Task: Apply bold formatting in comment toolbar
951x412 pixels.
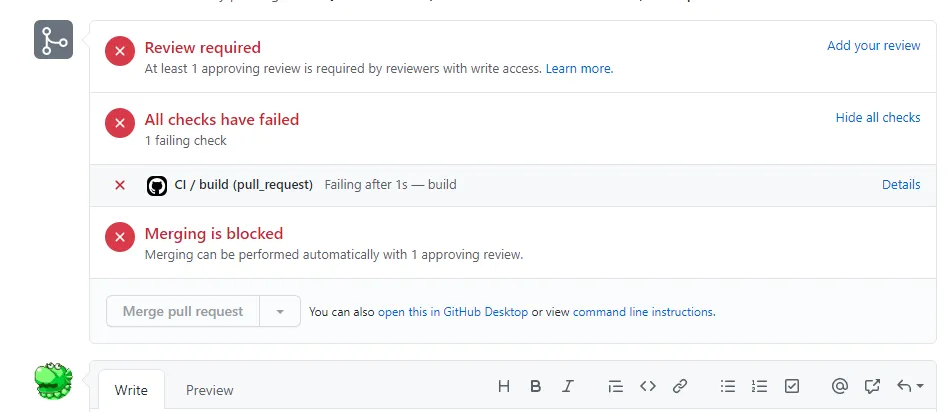Action: click(x=536, y=386)
